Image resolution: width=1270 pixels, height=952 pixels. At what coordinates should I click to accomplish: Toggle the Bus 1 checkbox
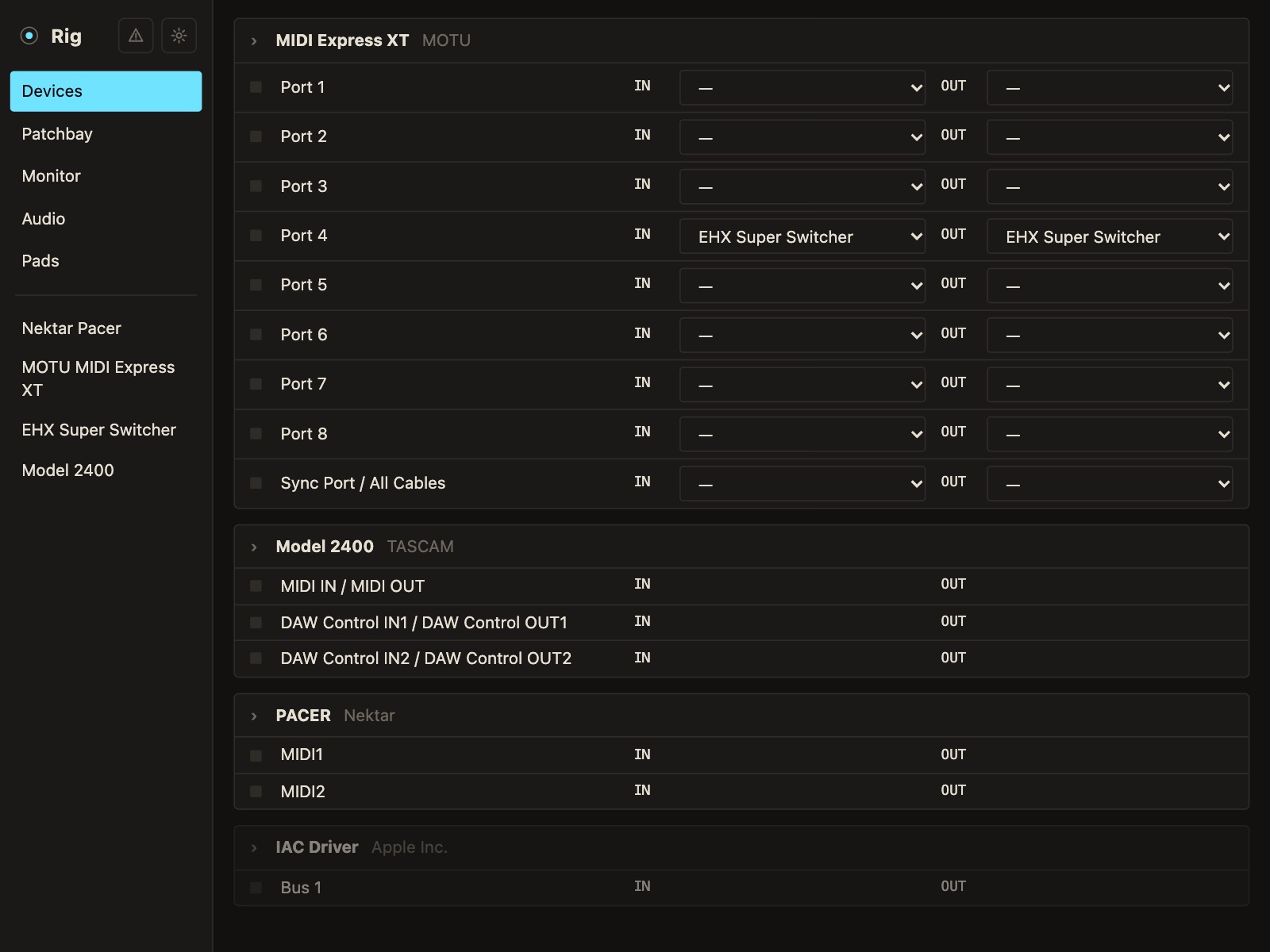[x=256, y=888]
